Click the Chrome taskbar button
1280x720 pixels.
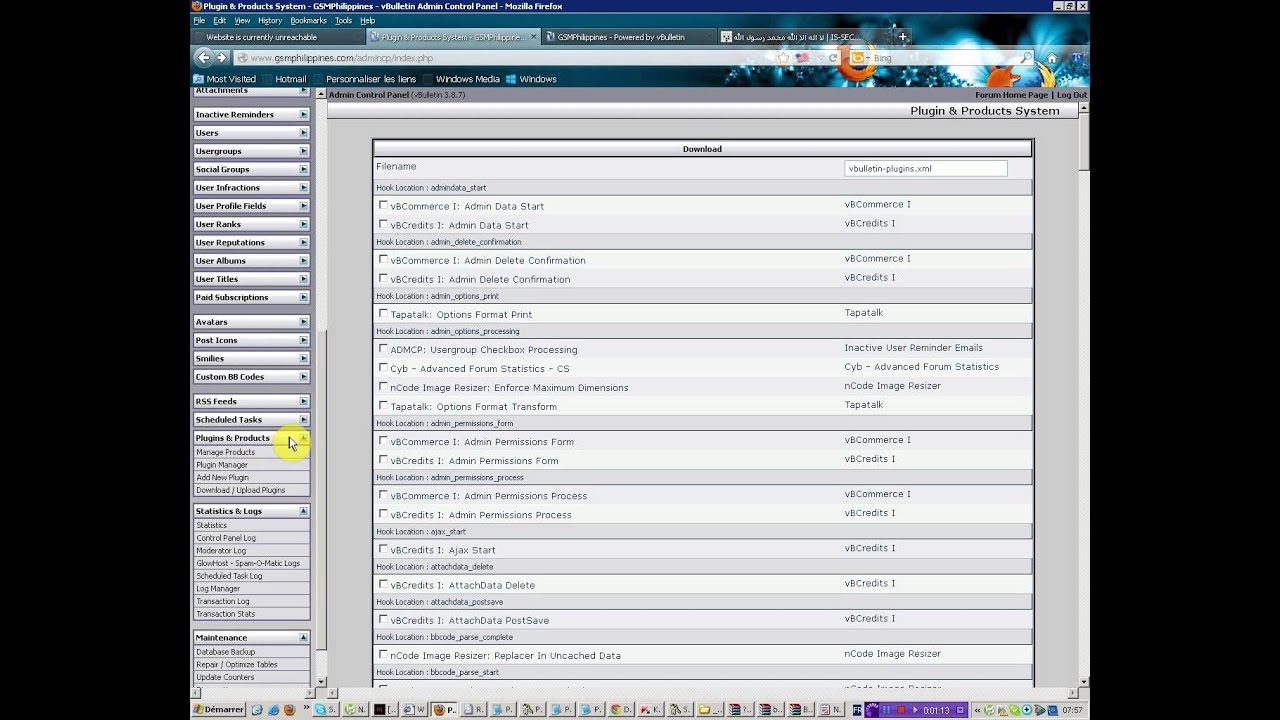[621, 710]
